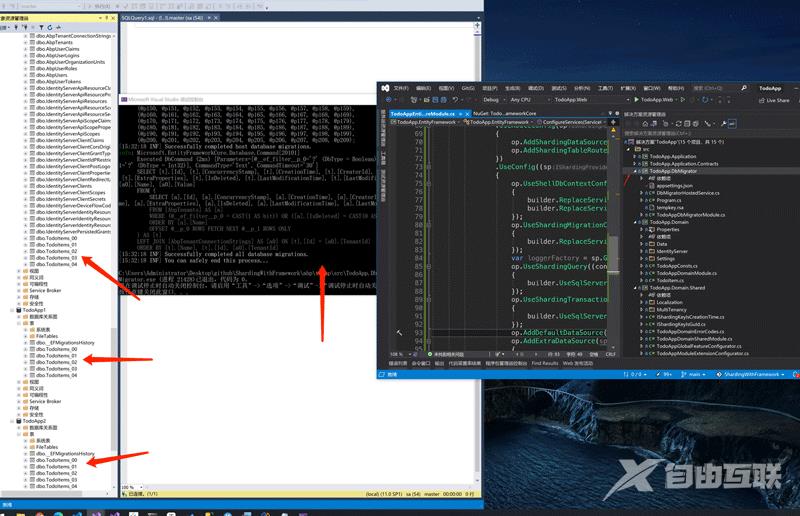Click the Live Share icon

762,100
